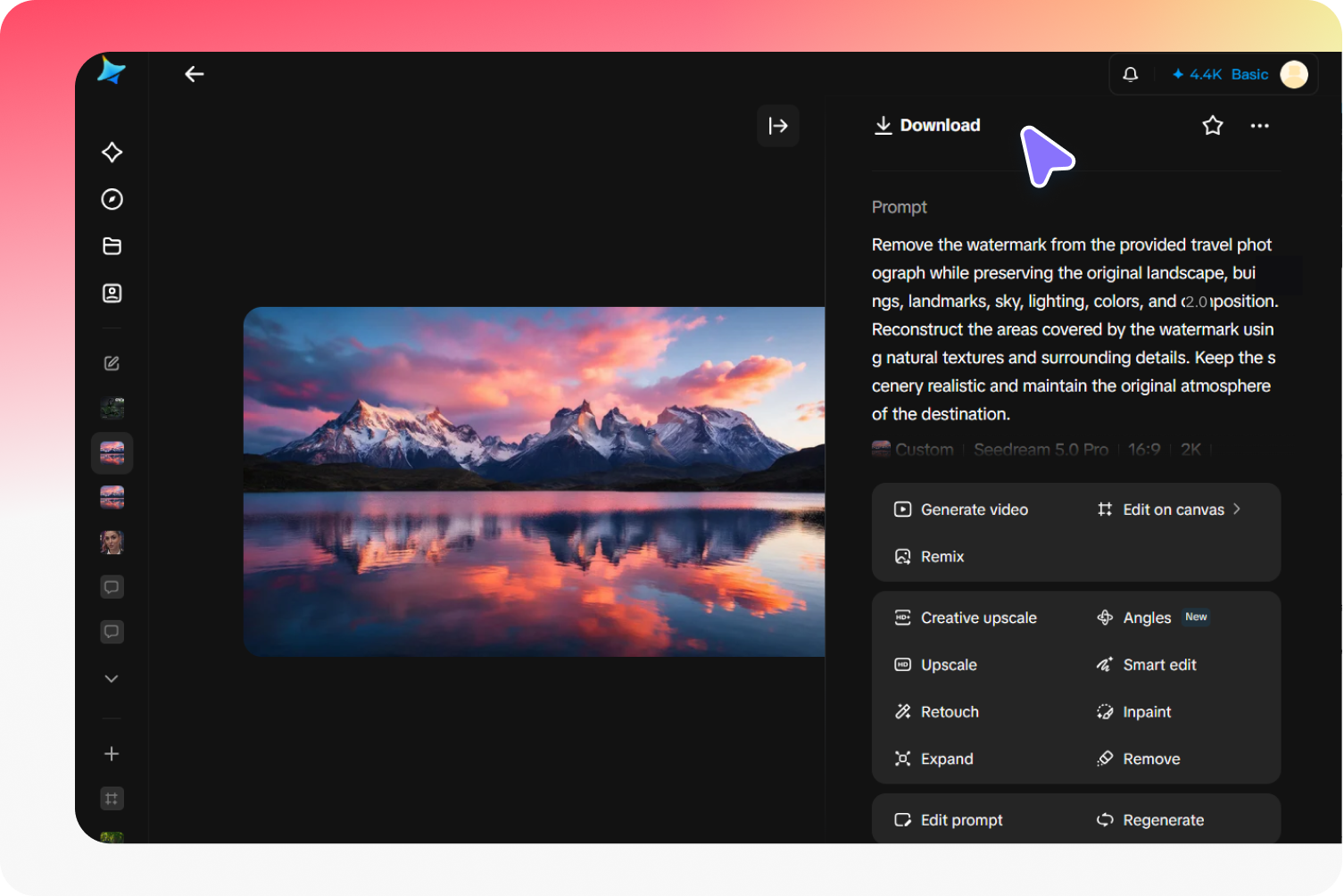Open the compass explore icon in sidebar
Viewport: 1344px width, 896px height.
[x=112, y=199]
